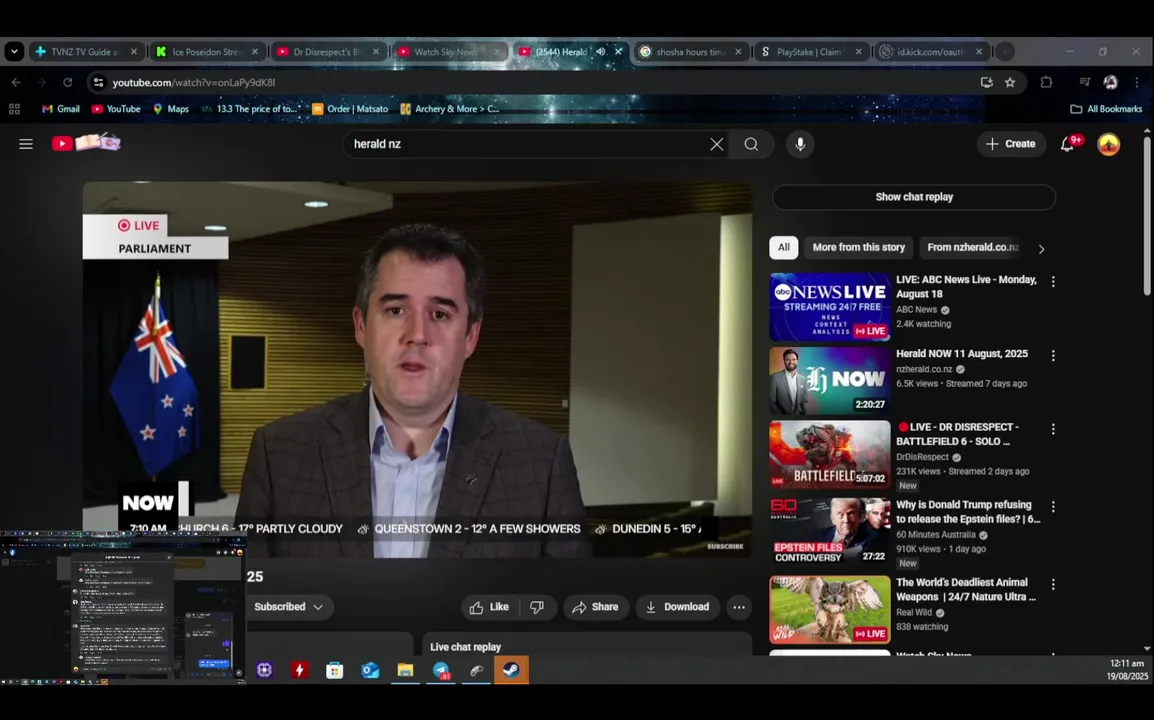The image size is (1154, 720).
Task: Open Steam from the taskbar
Action: (511, 670)
